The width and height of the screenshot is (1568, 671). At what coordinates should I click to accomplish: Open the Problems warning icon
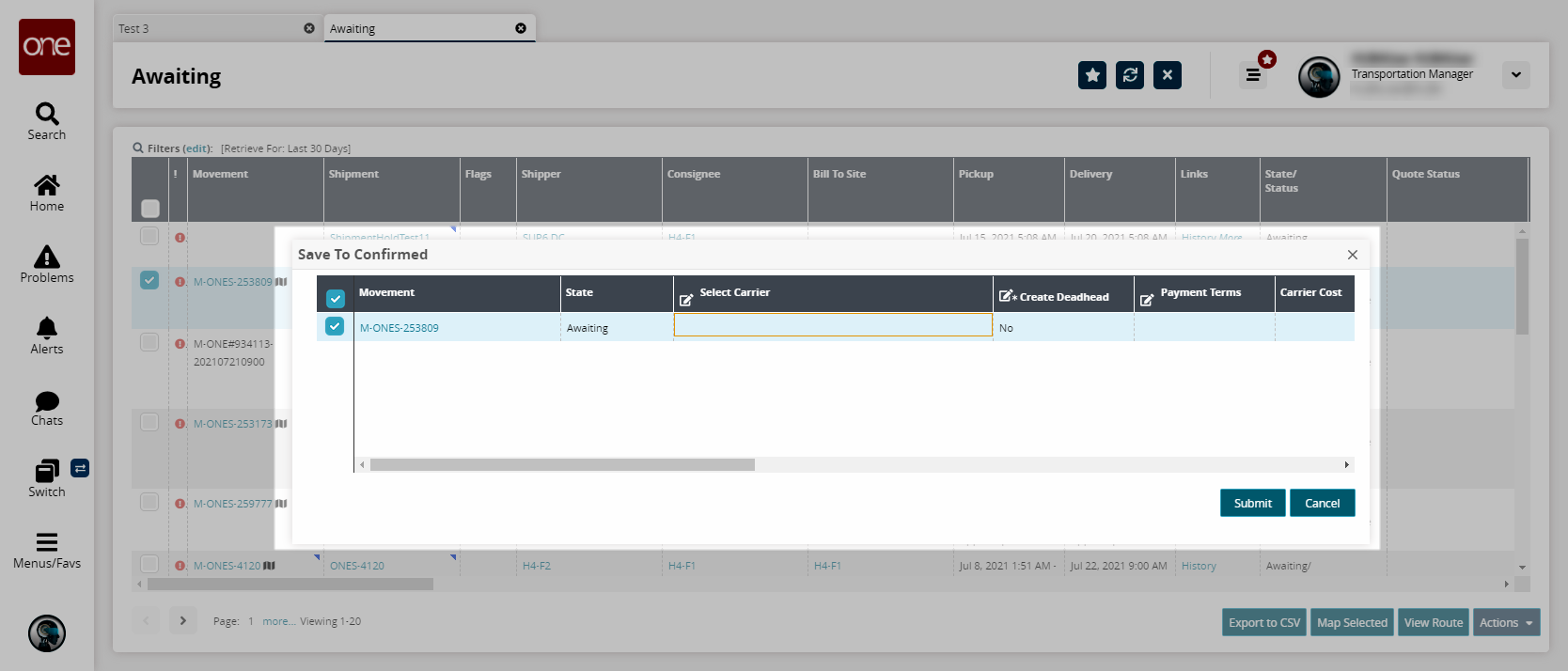47,257
